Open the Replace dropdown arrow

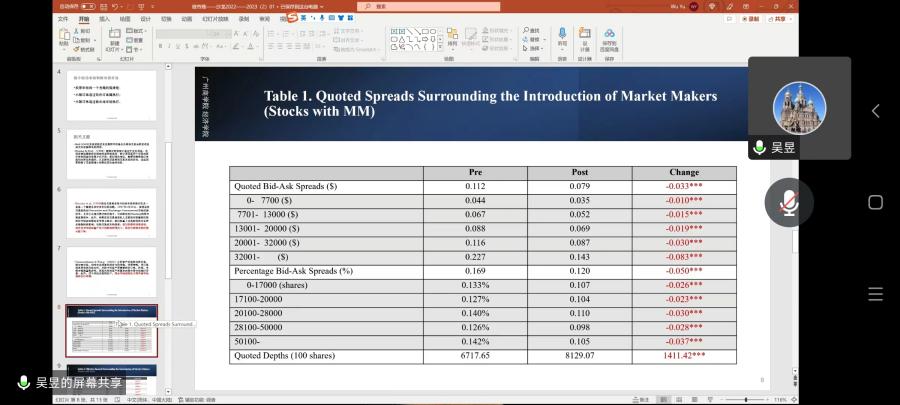(542, 39)
